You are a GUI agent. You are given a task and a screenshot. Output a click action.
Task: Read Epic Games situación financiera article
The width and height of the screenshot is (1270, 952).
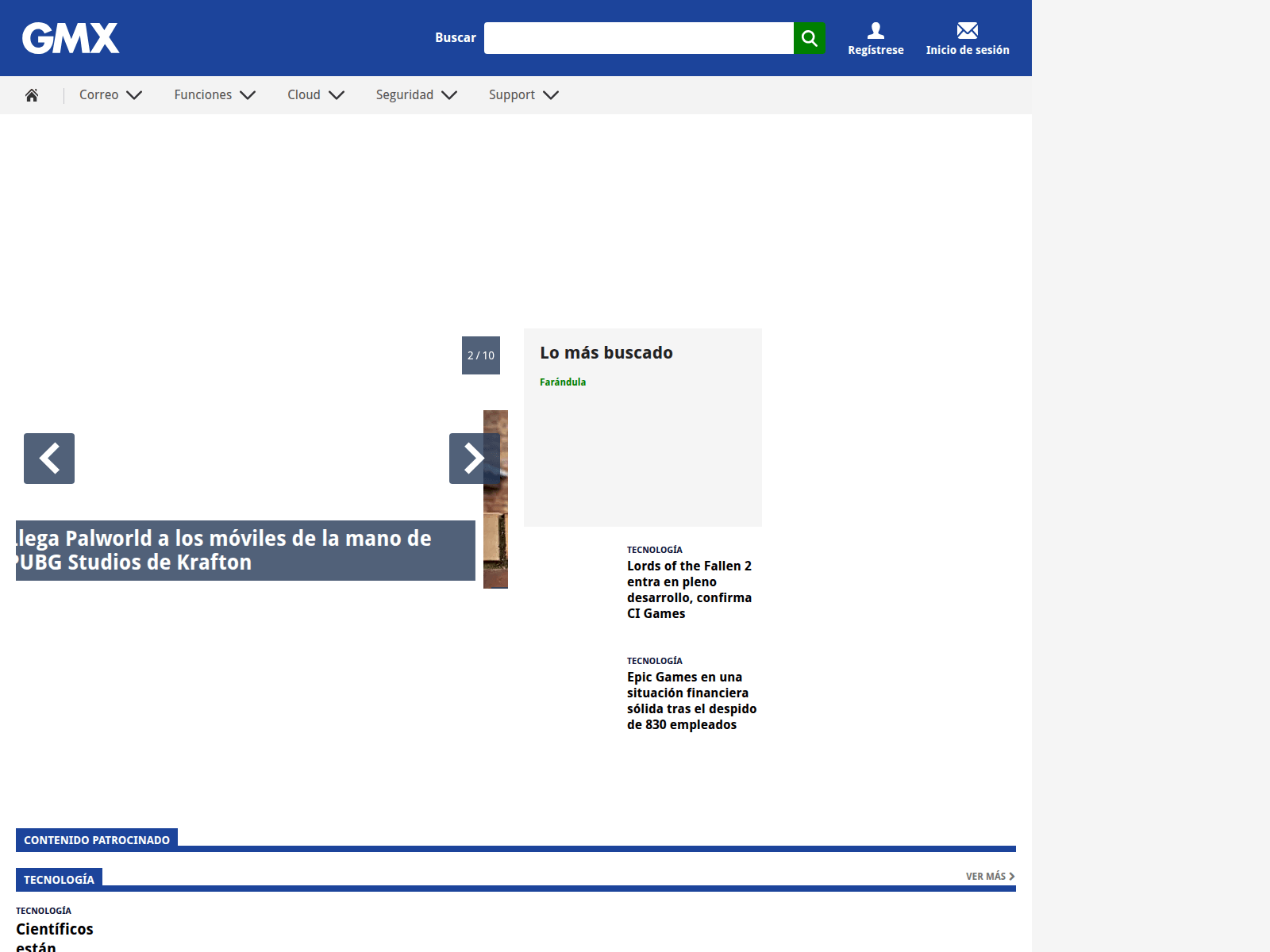[691, 701]
